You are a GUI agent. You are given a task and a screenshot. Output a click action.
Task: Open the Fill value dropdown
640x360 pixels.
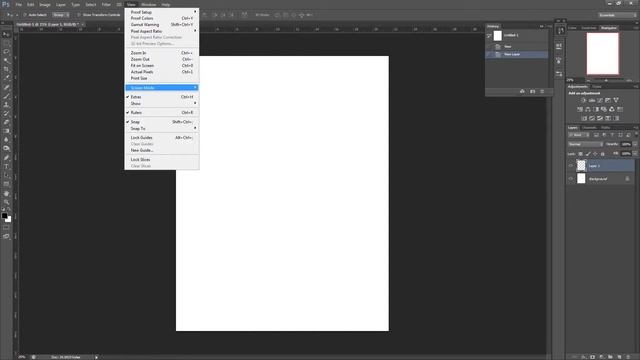click(635, 154)
